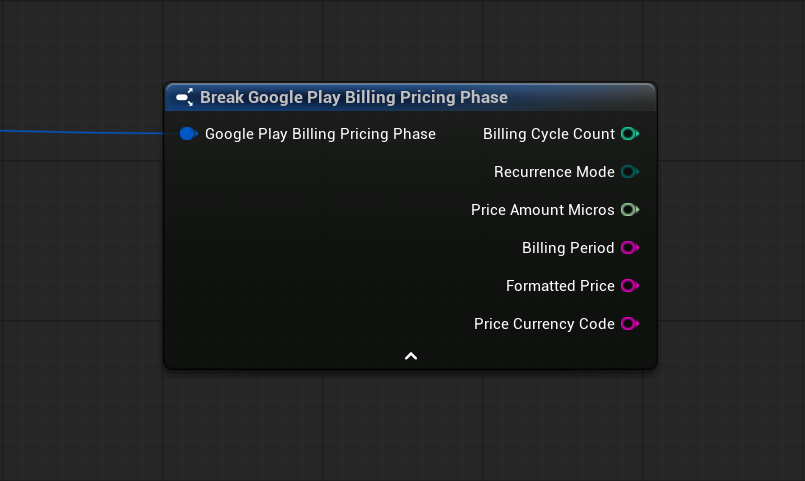Click the Recurrence Mode label
This screenshot has height=481, width=805.
pos(554,172)
